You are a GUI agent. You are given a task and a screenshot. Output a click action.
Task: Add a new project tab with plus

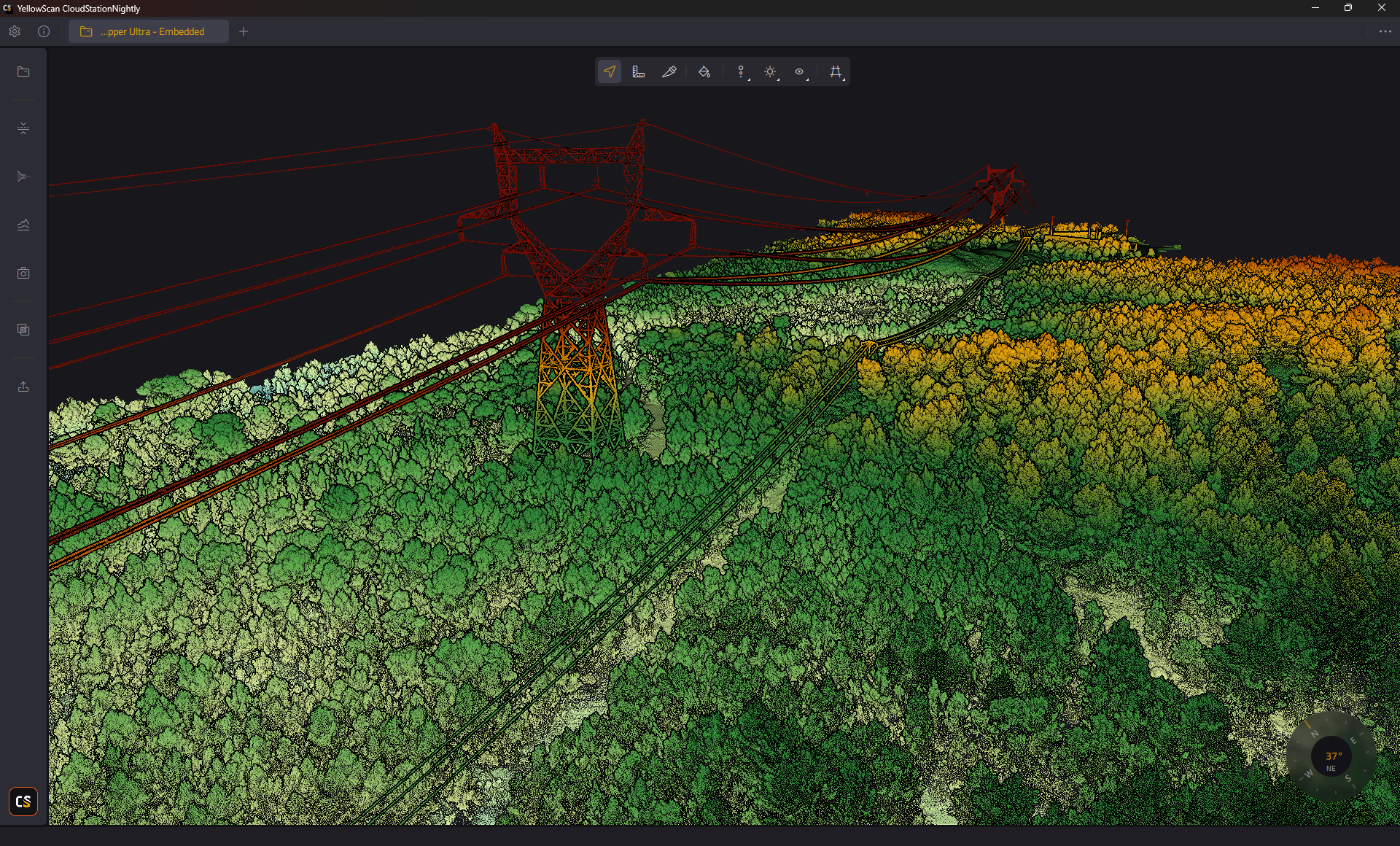click(244, 31)
